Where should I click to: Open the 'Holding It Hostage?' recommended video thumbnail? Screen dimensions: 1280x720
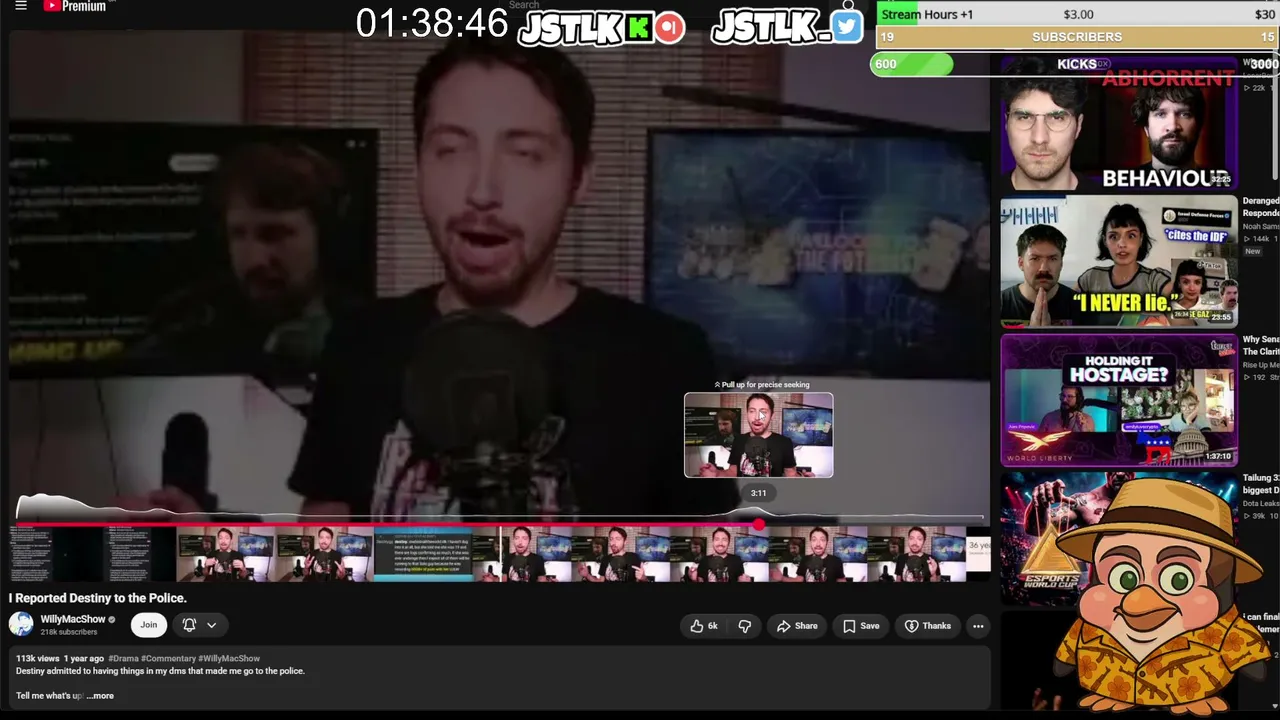1119,400
